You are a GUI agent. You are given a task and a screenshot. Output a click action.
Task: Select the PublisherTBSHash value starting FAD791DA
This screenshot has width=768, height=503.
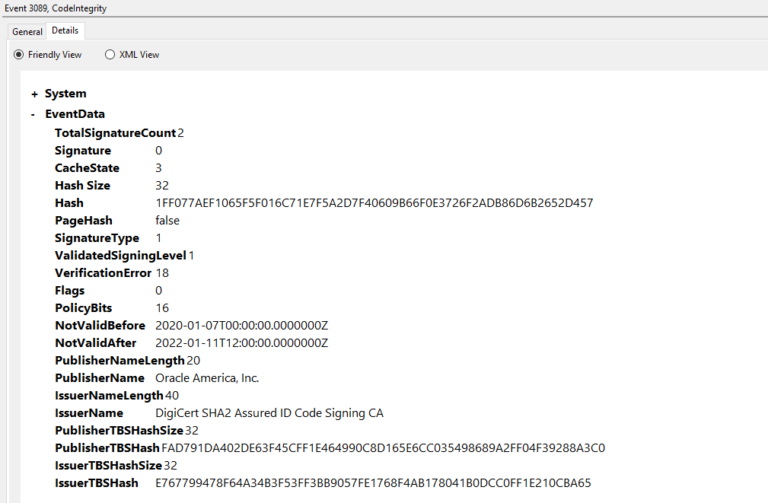[x=383, y=448]
